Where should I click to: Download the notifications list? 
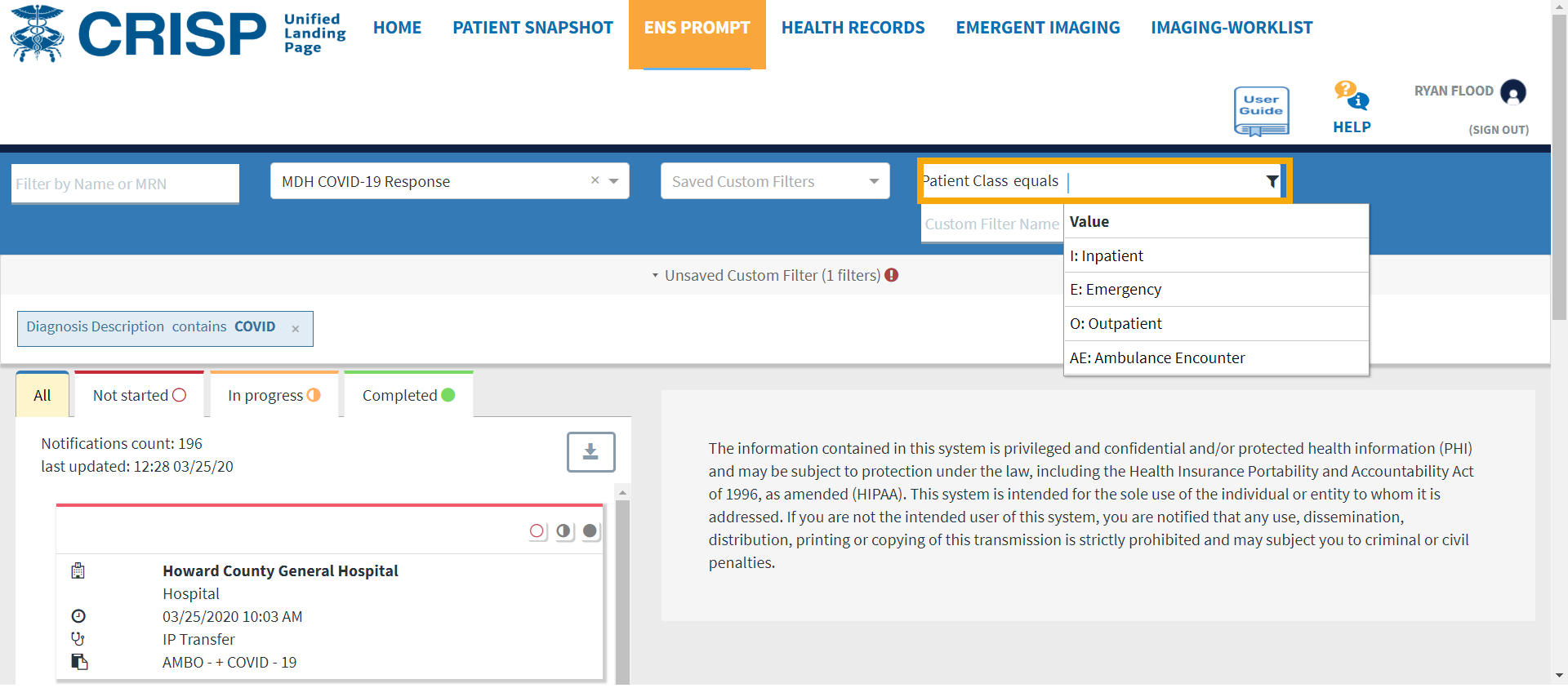coord(590,451)
